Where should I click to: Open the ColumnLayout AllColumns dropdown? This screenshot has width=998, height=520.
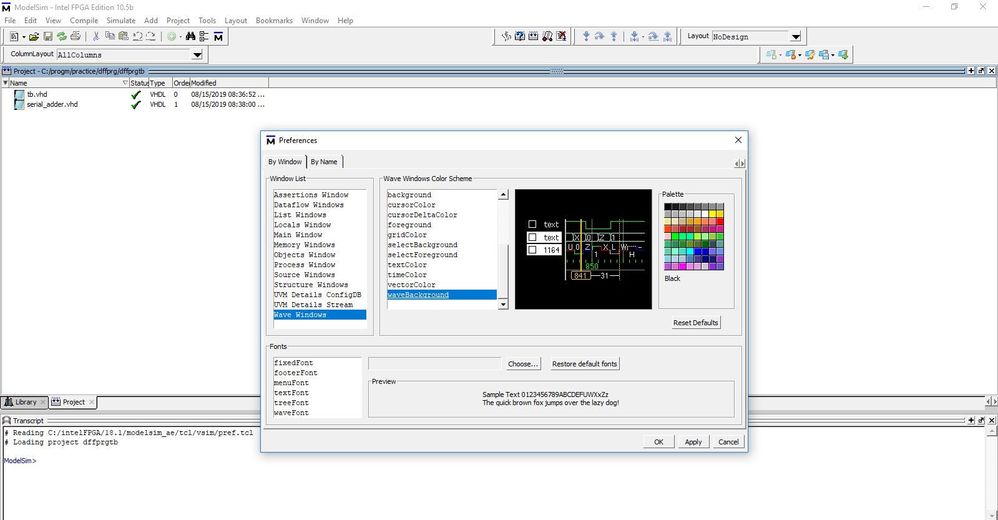pos(197,55)
